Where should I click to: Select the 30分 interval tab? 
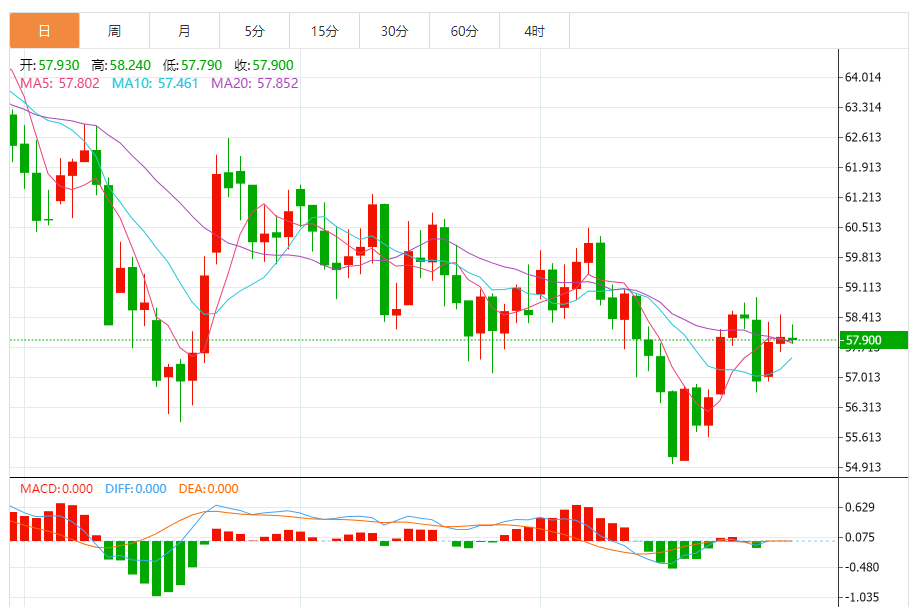pyautogui.click(x=394, y=31)
